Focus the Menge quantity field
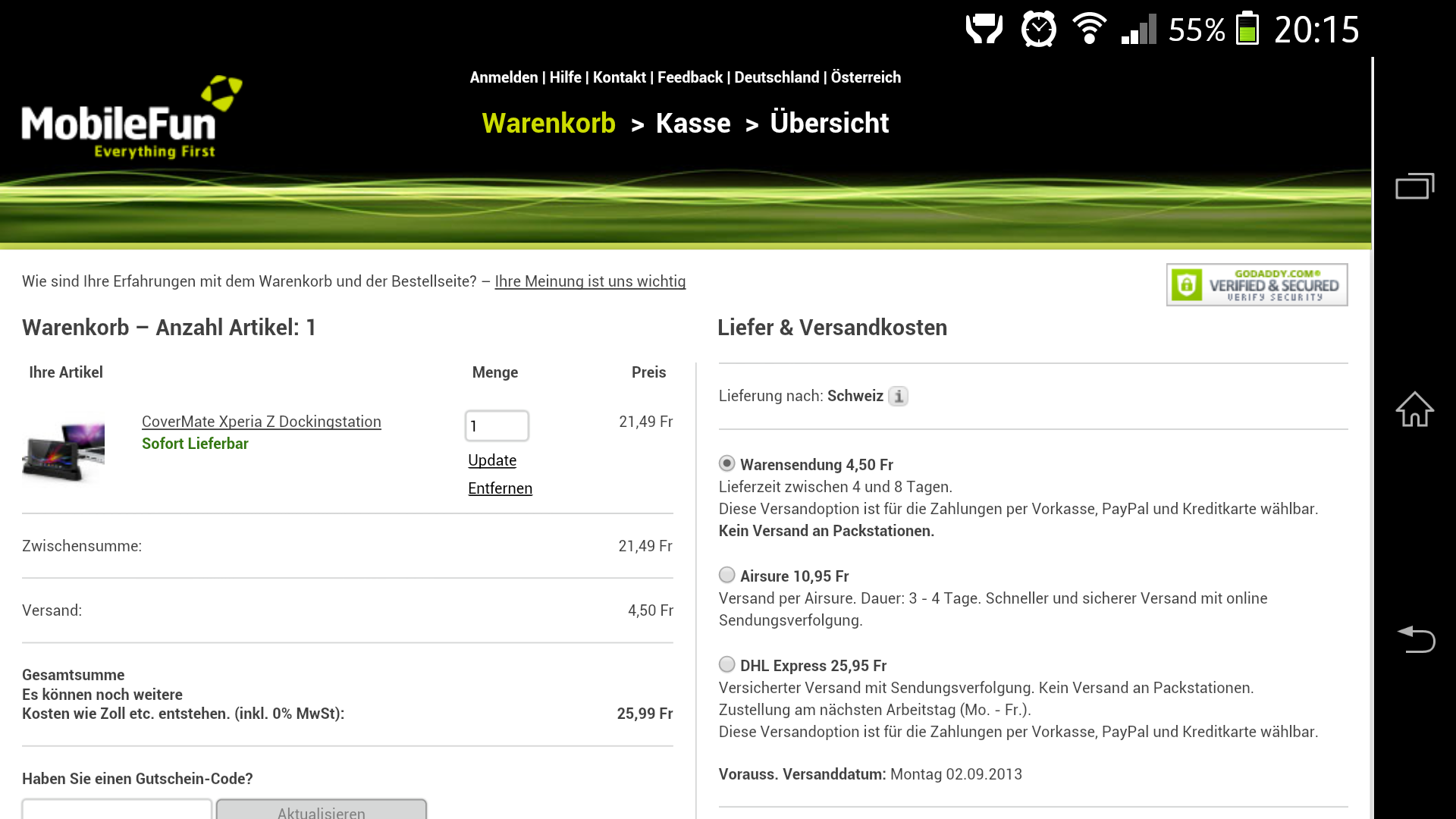This screenshot has width=1456, height=819. [497, 425]
